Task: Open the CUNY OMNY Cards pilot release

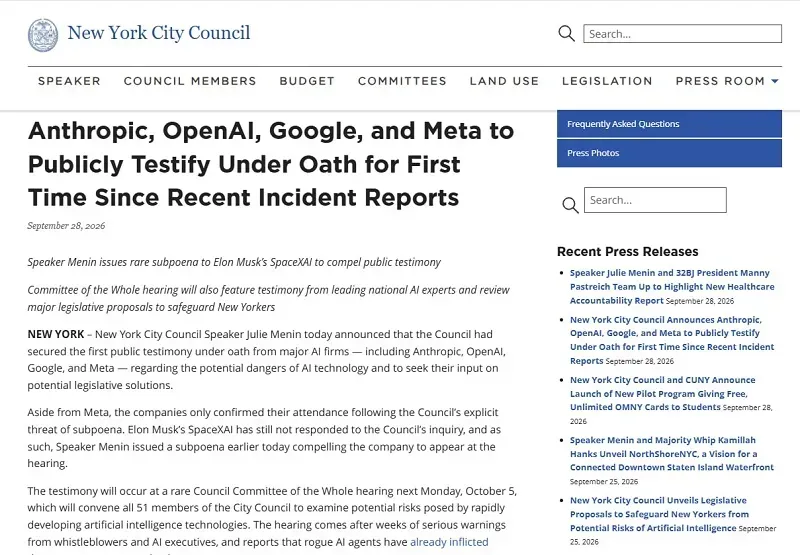Action: 662,393
